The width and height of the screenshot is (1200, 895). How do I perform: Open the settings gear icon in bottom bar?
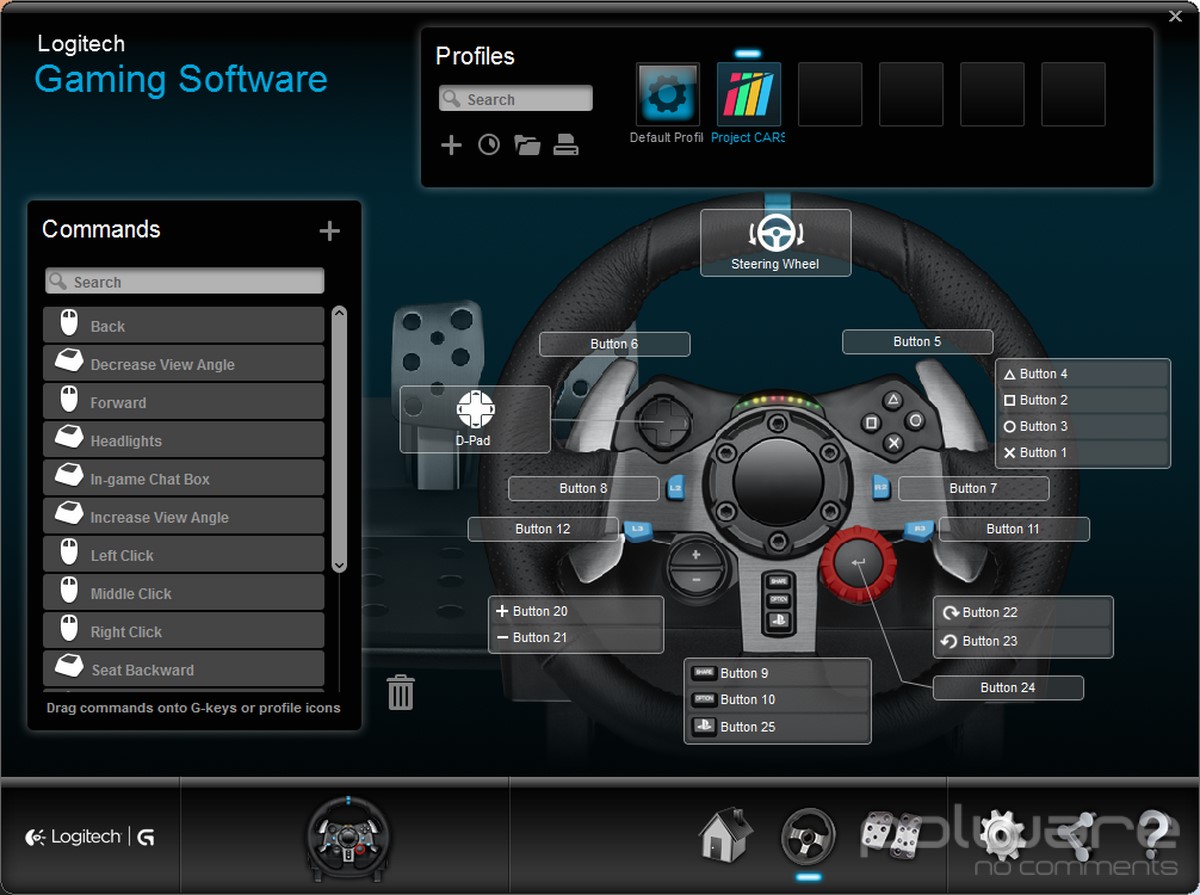tap(1000, 835)
